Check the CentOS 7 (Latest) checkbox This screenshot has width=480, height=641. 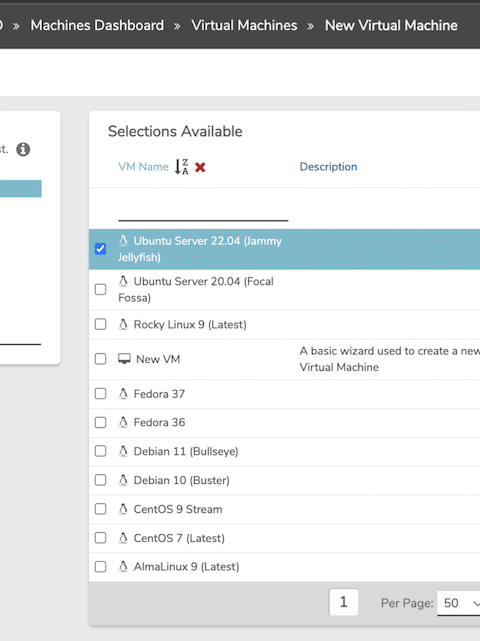(100, 538)
